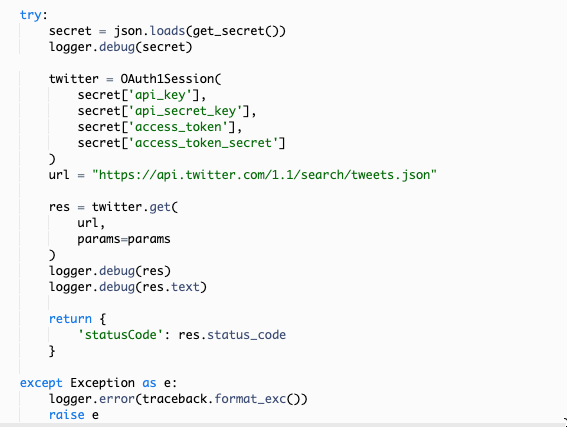Click the return keyword

click(70, 319)
